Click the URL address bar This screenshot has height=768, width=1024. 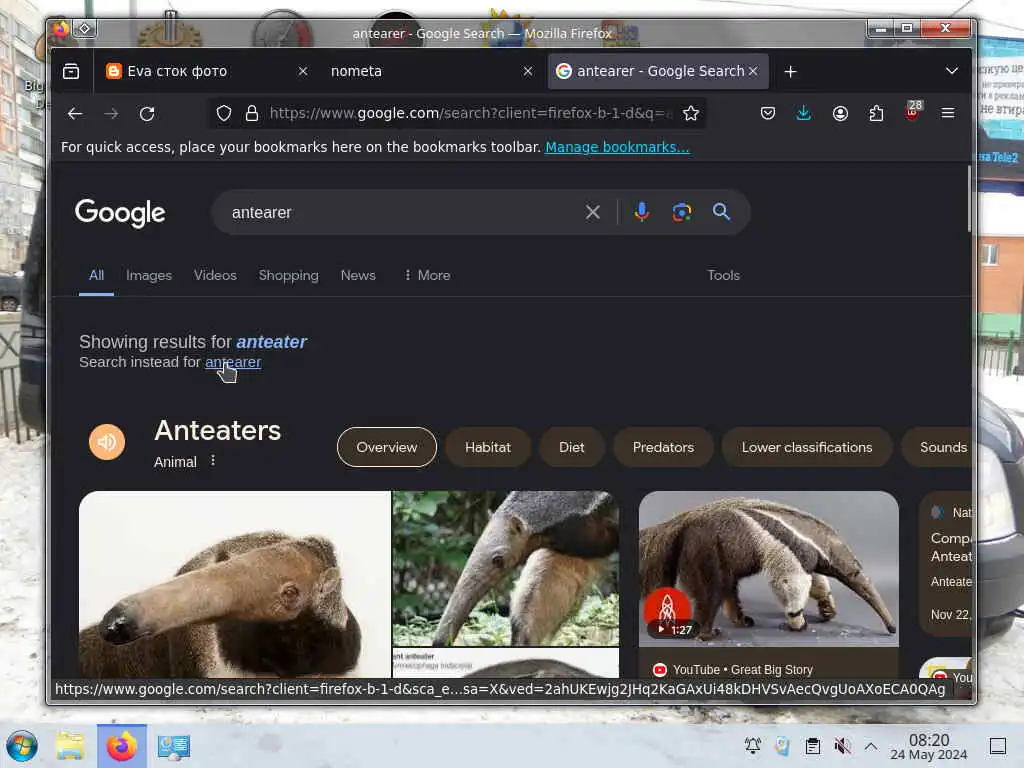coord(470,114)
